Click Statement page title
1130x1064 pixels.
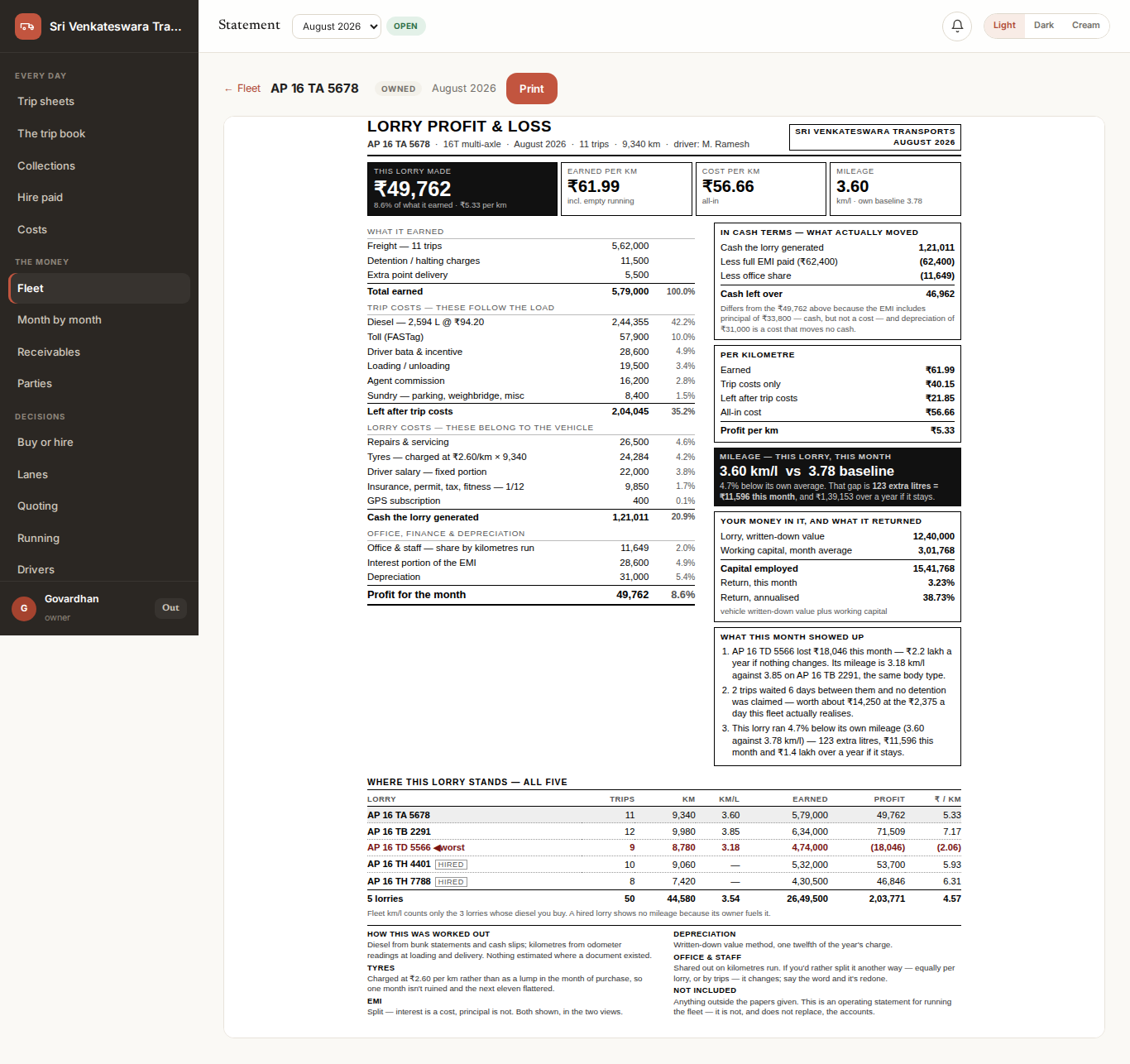pos(249,25)
